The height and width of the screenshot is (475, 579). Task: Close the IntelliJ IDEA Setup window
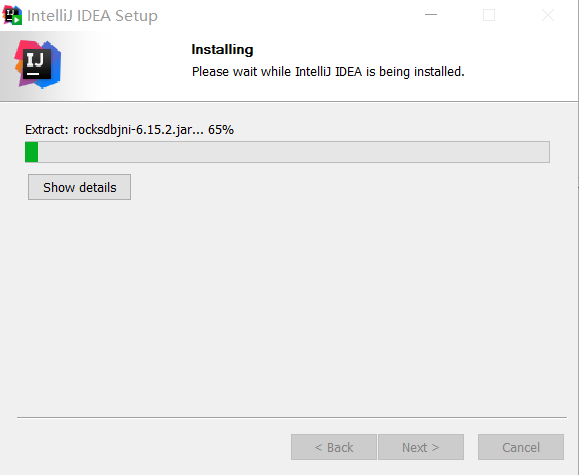(x=548, y=15)
